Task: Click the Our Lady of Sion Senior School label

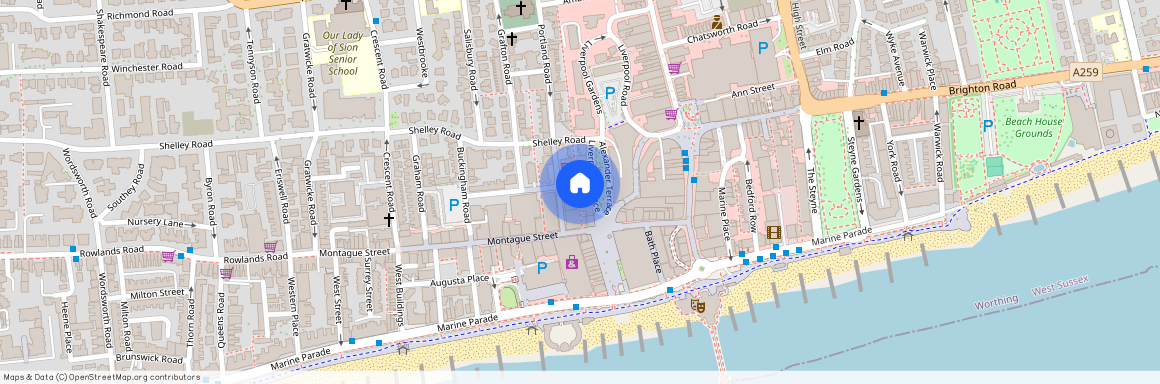Action: click(x=343, y=53)
